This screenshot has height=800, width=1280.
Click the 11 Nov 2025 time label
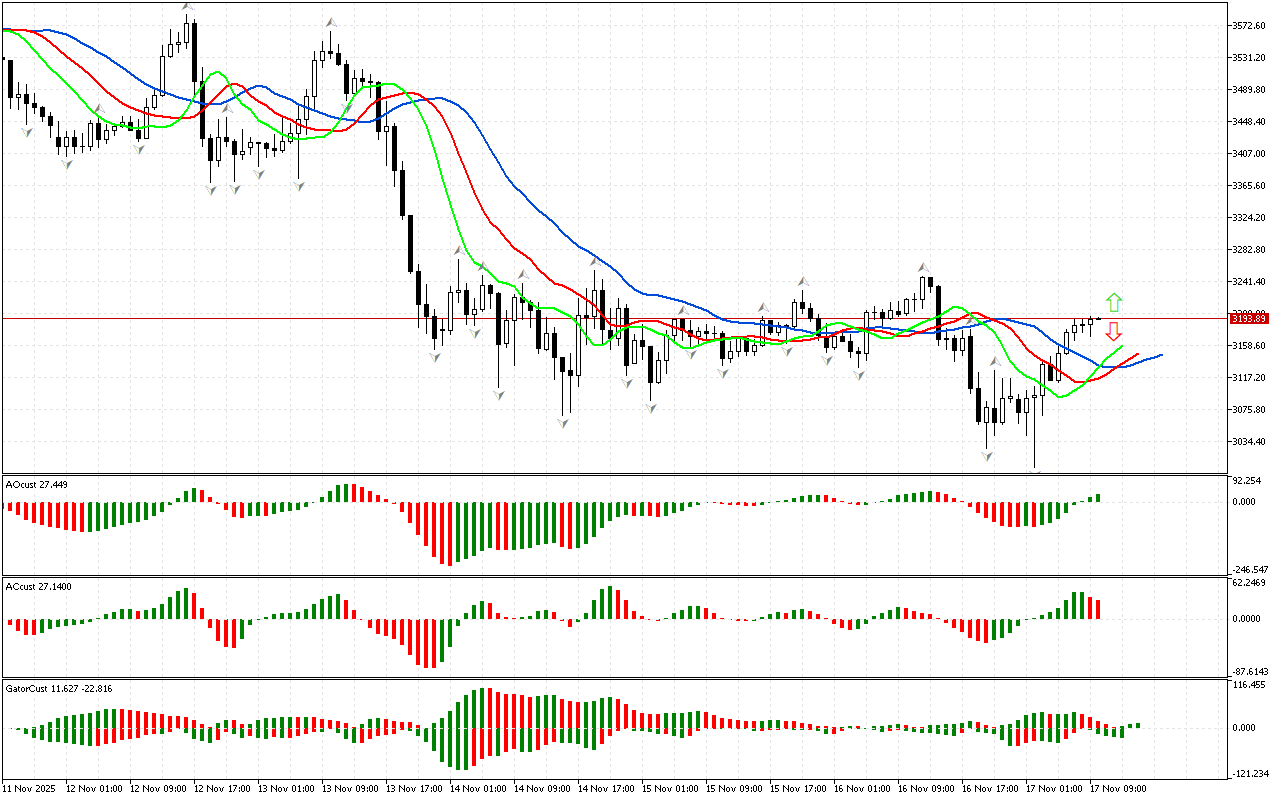[x=31, y=789]
